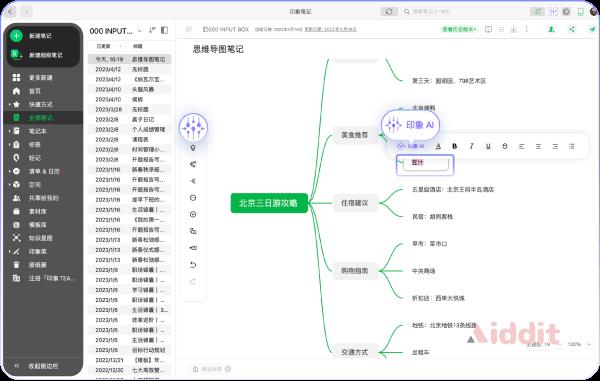This screenshot has width=600, height=381.
Task: Apply italic formatting in the node toolbar
Action: click(471, 146)
